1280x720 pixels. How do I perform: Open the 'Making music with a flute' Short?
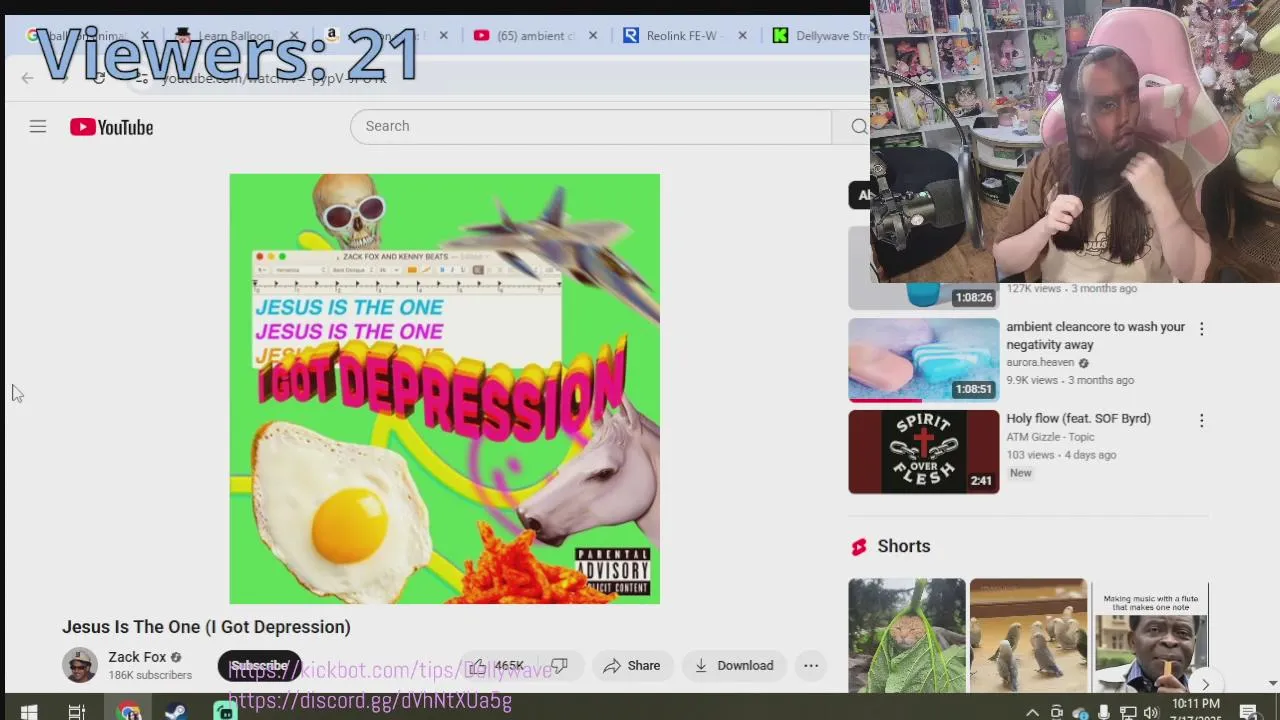coord(1150,635)
